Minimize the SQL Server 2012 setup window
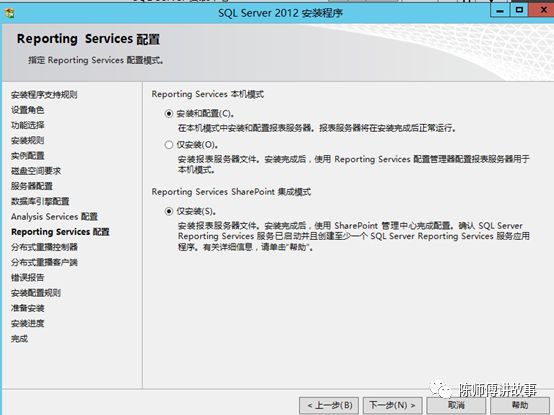Viewport: 554px width, 415px height. point(500,11)
